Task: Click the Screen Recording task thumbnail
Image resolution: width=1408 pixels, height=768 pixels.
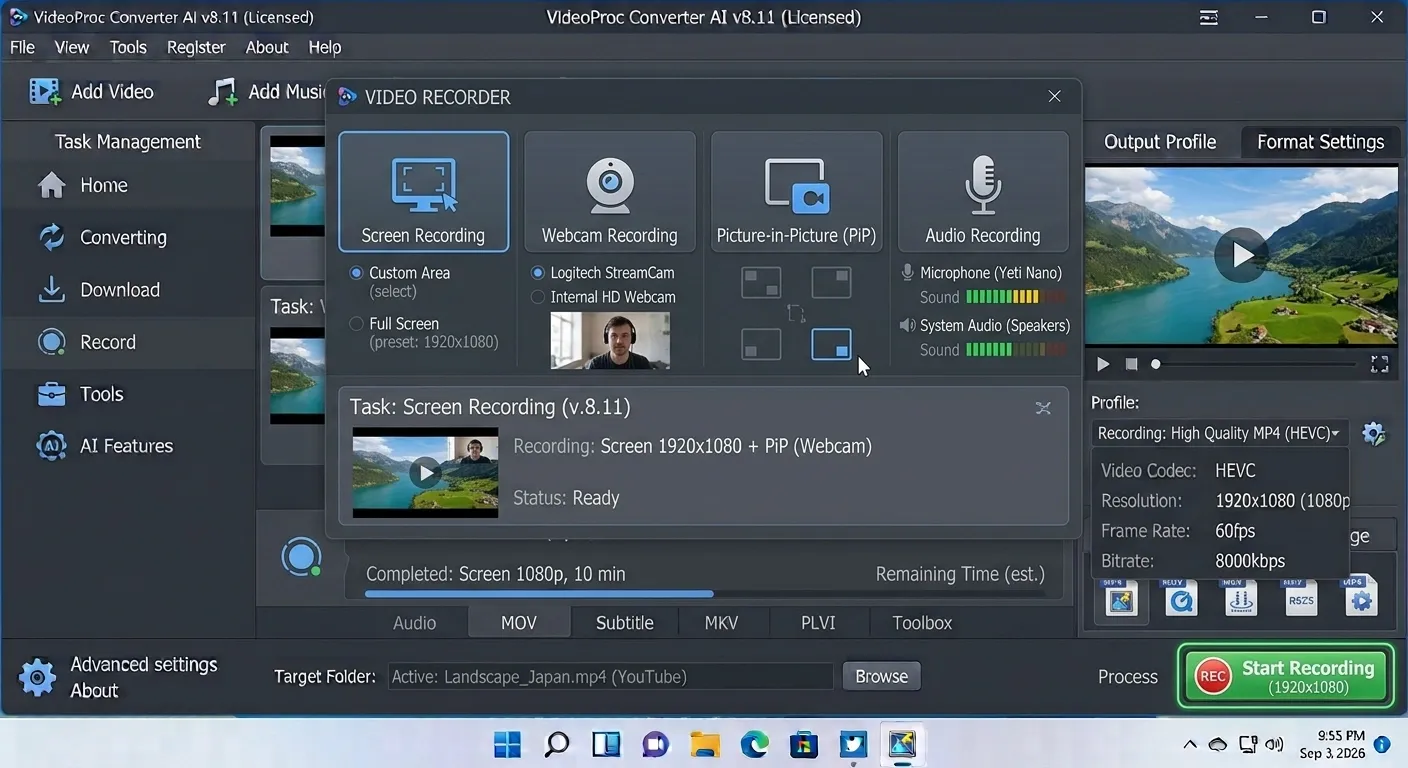Action: point(425,472)
